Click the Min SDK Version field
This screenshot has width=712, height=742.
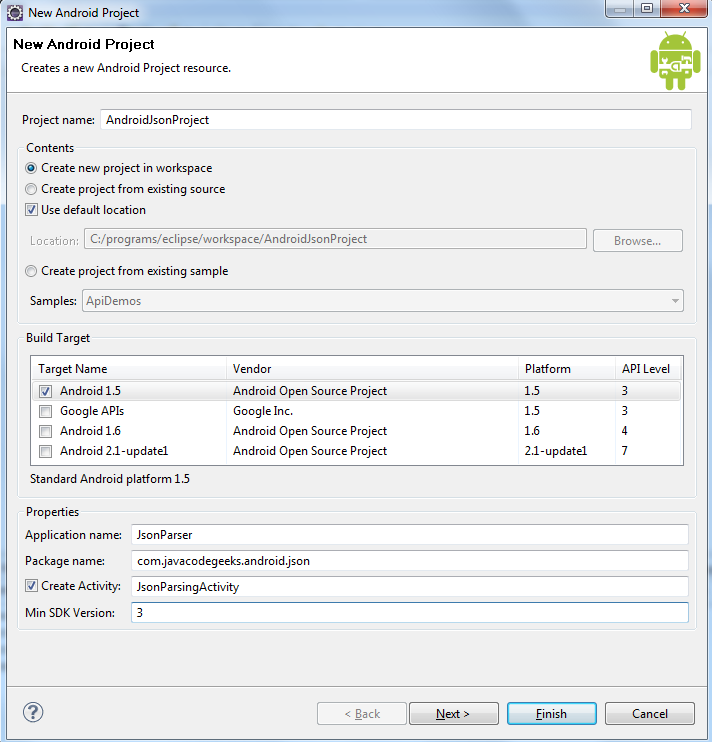(410, 613)
